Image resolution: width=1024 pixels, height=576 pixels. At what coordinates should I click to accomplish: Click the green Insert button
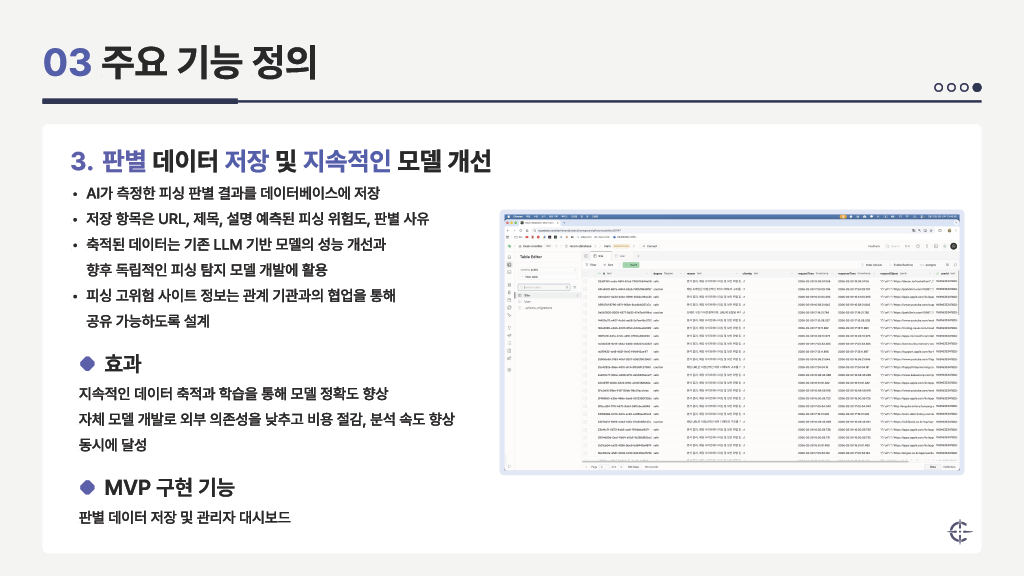coord(632,265)
